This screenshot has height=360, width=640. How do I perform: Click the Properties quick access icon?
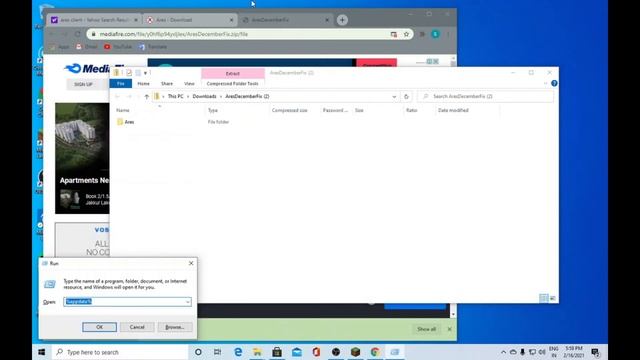[x=129, y=73]
